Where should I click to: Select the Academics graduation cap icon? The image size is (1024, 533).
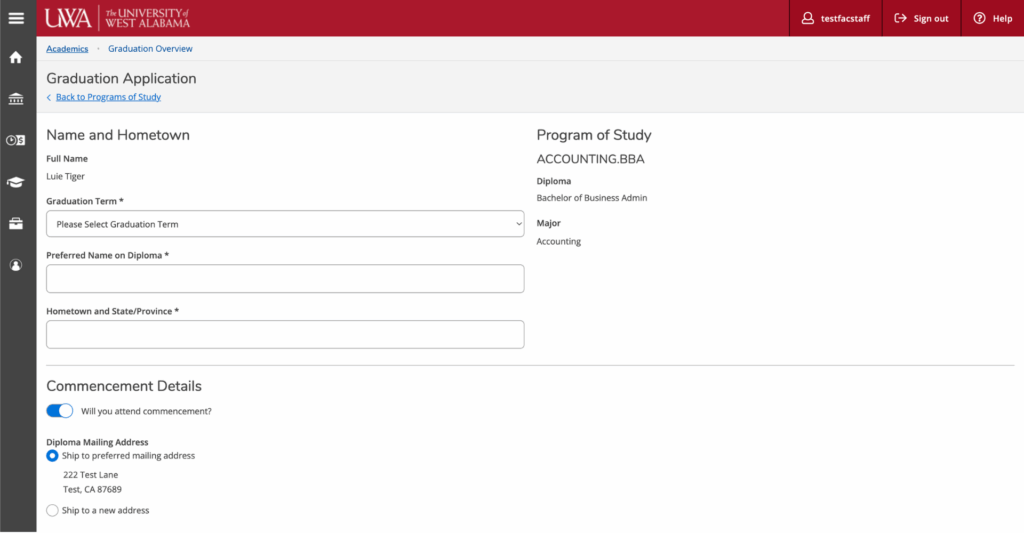(16, 182)
